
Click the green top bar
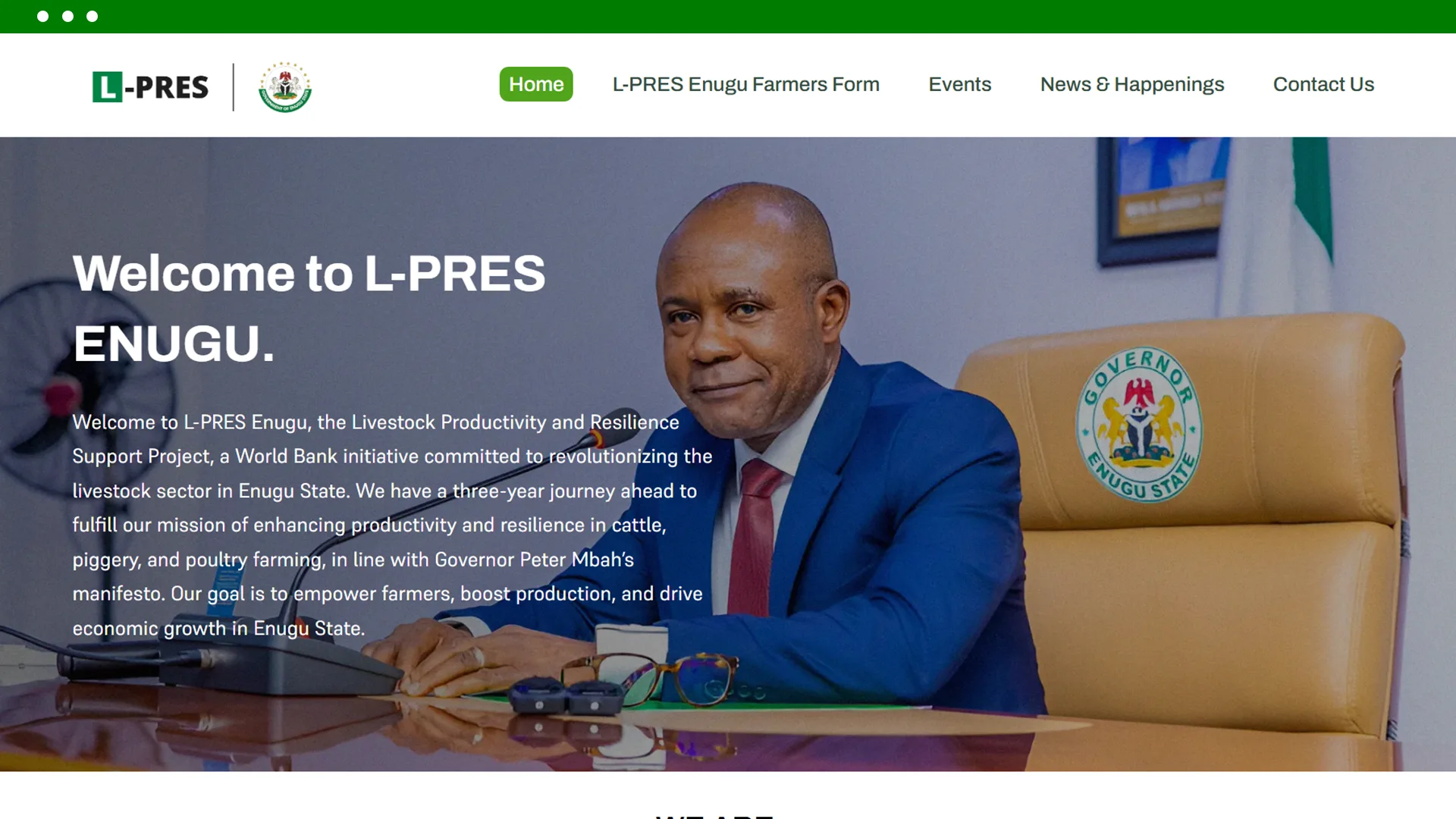tap(728, 16)
